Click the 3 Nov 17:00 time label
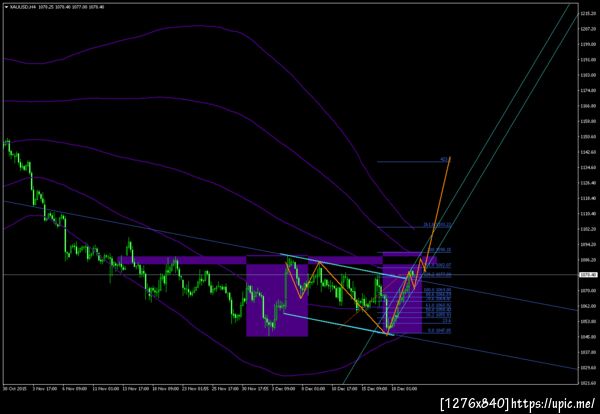Viewport: 600px width, 414px height. 45,389
